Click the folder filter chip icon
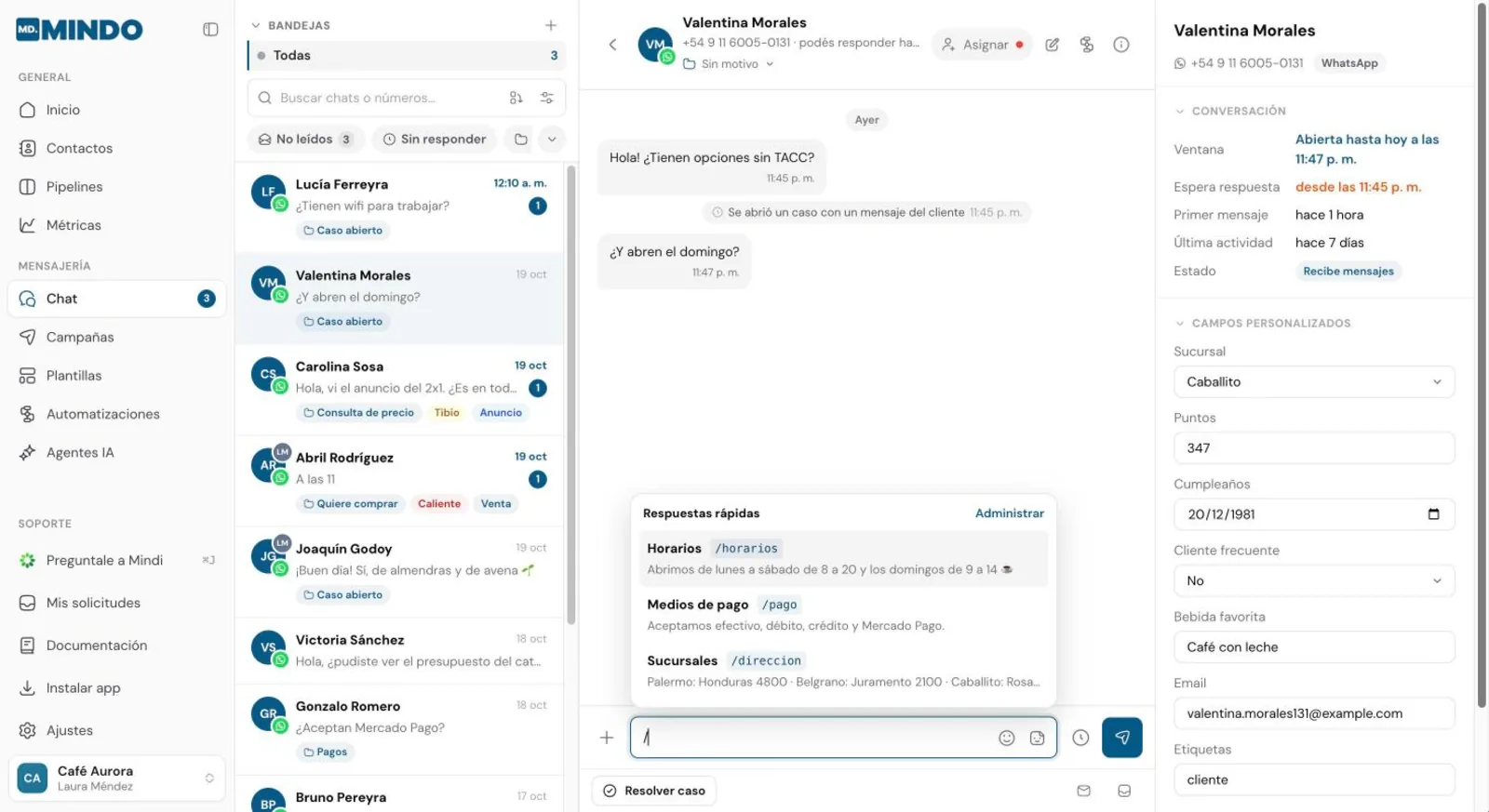 tap(521, 140)
